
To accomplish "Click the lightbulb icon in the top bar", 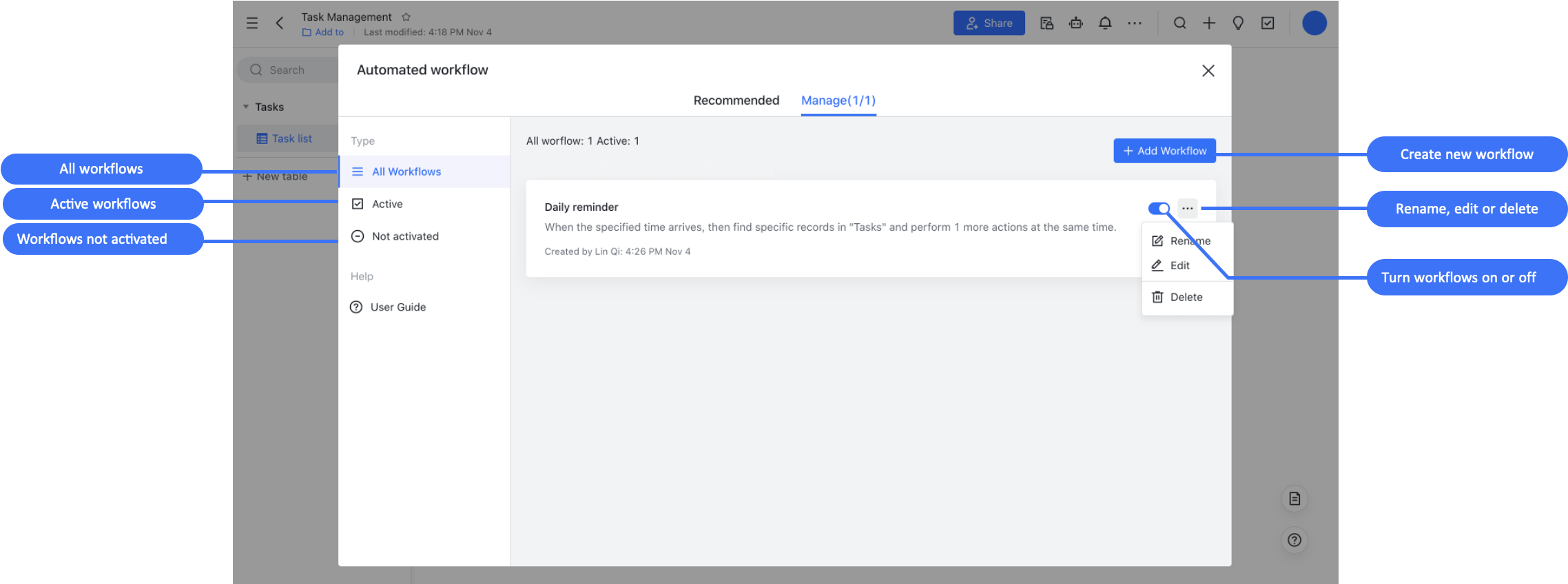I will (1238, 23).
